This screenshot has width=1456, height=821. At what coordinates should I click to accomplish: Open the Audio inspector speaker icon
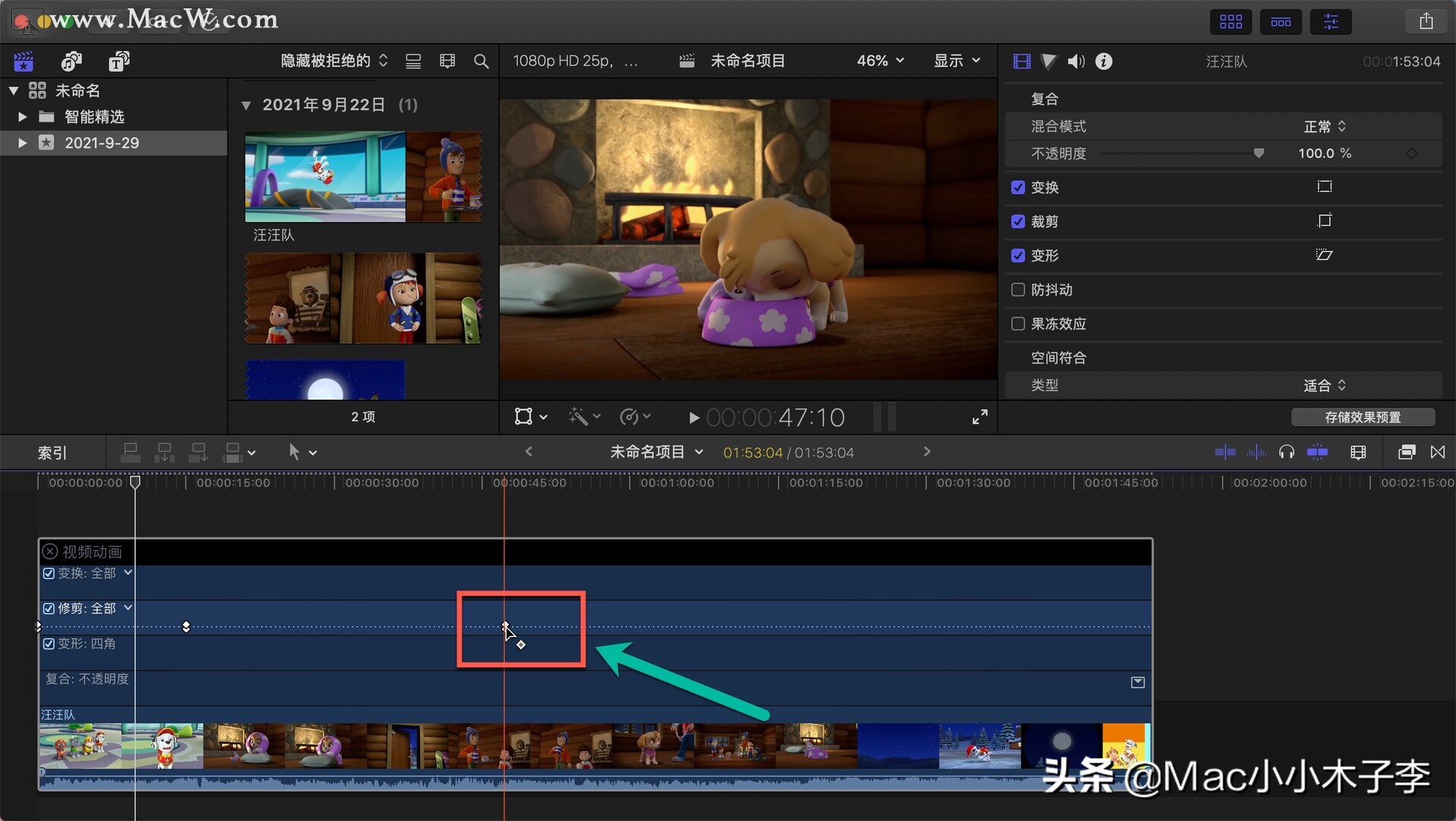coord(1076,61)
